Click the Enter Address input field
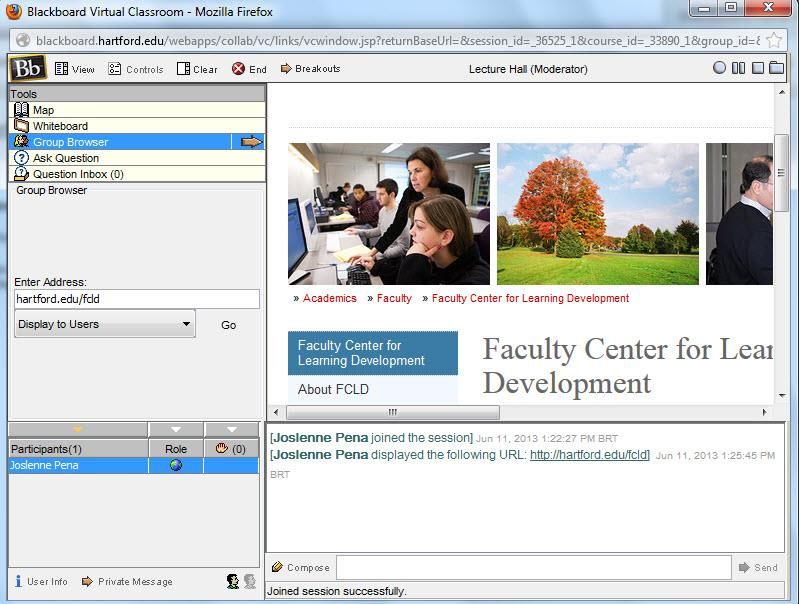The height and width of the screenshot is (604, 799). tap(137, 299)
